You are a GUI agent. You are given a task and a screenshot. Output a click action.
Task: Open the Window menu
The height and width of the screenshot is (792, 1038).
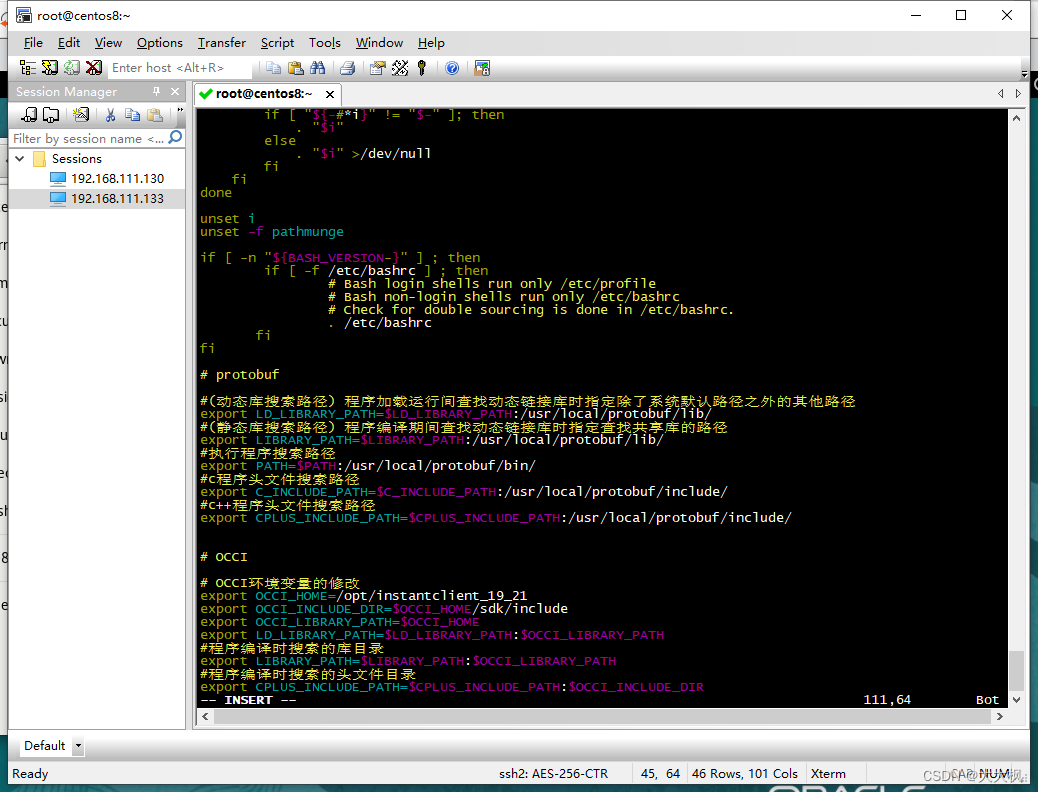click(x=379, y=42)
